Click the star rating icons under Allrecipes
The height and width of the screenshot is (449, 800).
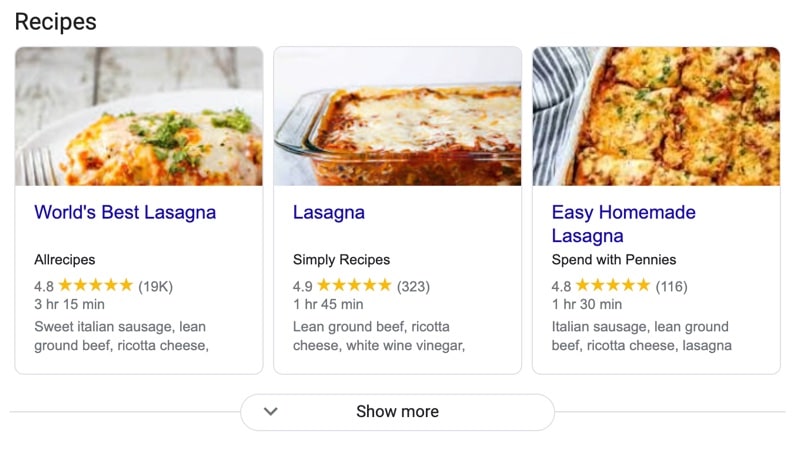[96, 286]
